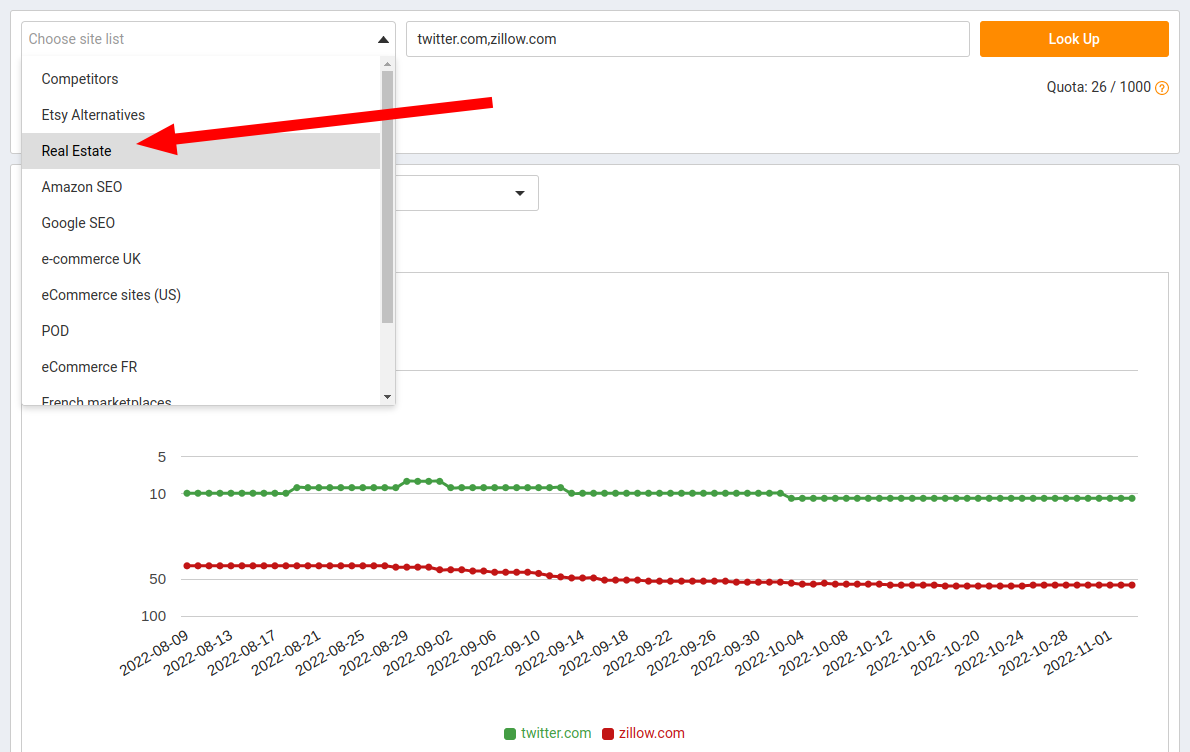Image resolution: width=1190 pixels, height=752 pixels.
Task: Pick eCommerce sites (US) from the menu
Action: point(110,294)
